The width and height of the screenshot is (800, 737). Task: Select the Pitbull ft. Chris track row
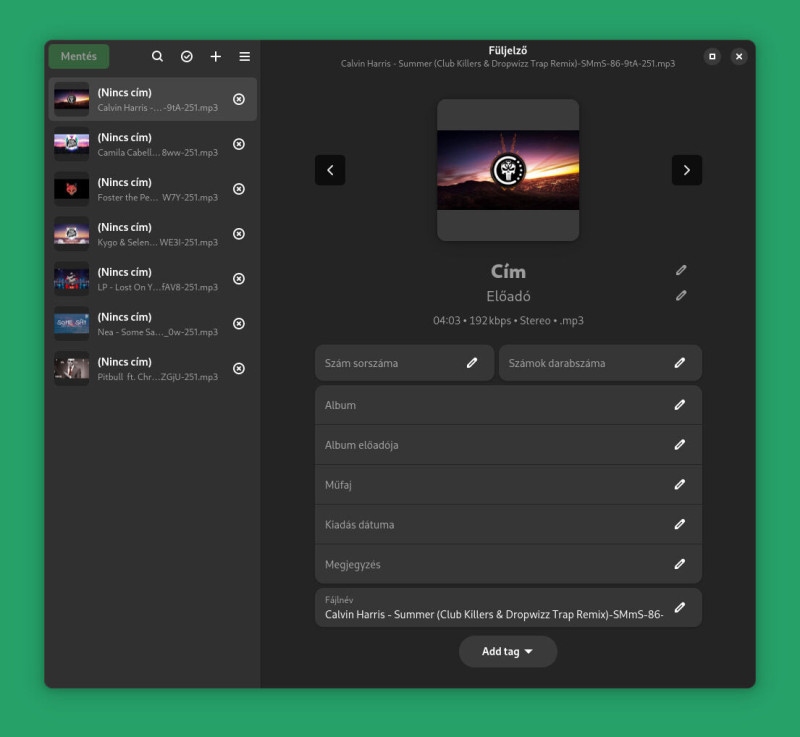tap(153, 368)
